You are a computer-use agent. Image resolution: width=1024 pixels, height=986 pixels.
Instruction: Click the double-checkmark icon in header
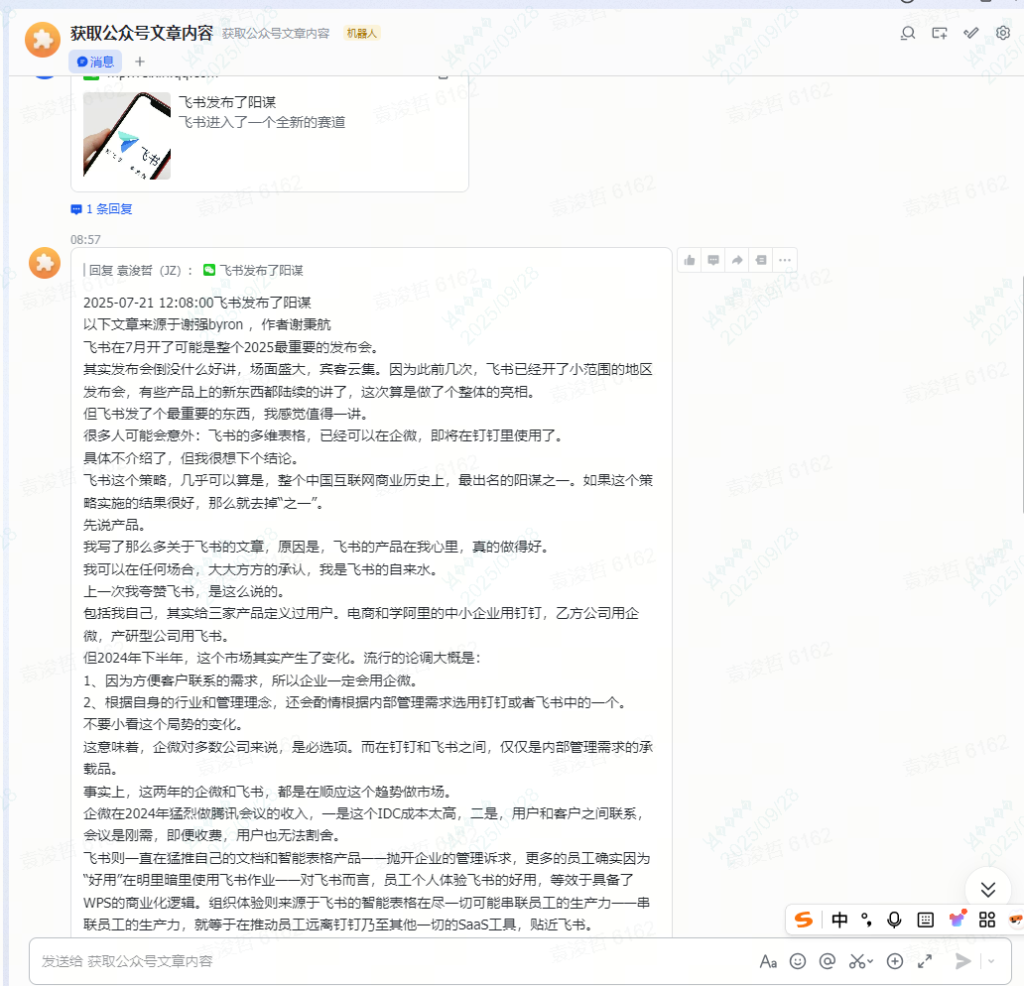(x=971, y=33)
